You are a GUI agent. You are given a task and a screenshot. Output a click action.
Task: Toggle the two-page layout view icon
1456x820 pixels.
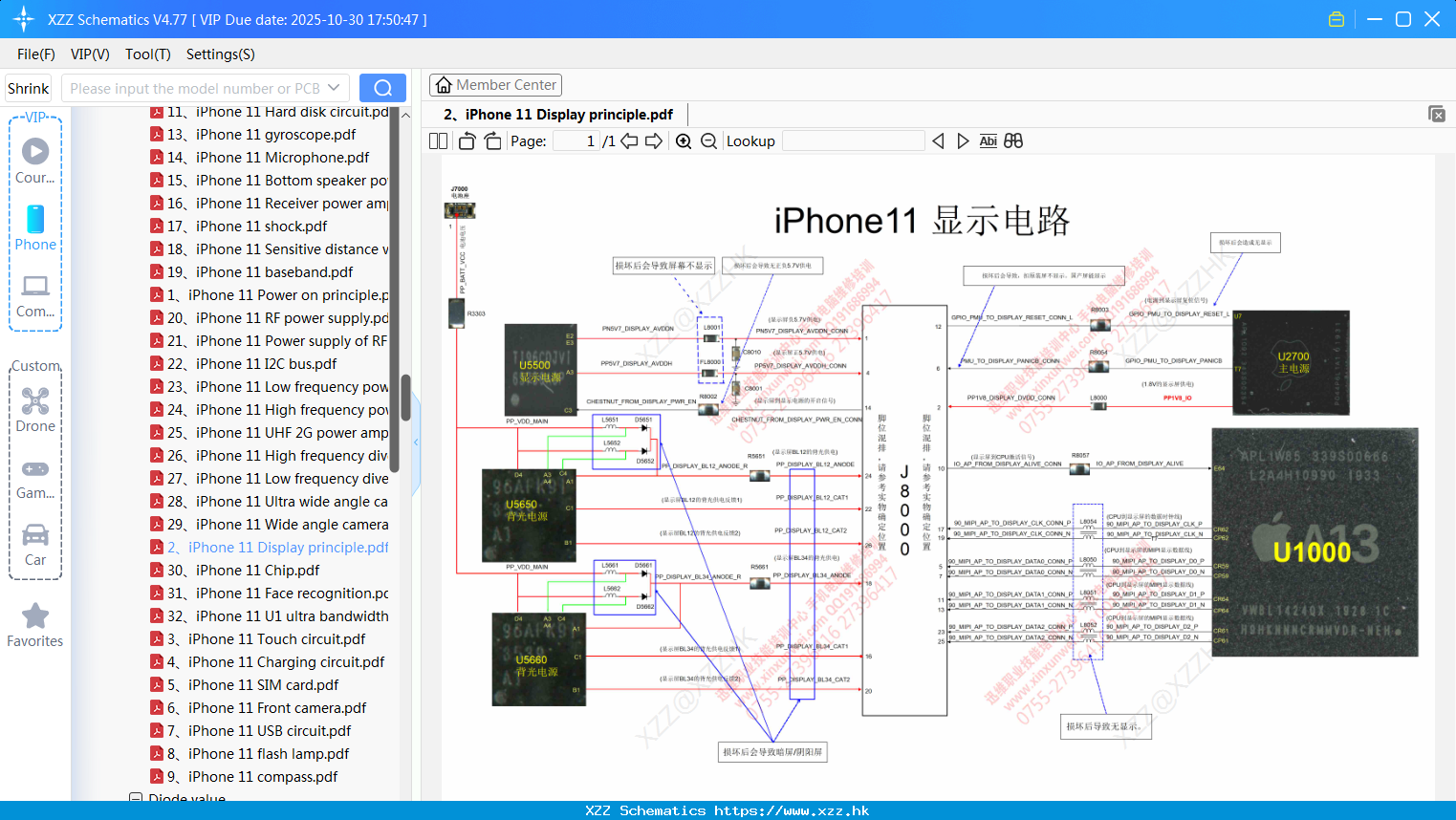click(x=439, y=141)
